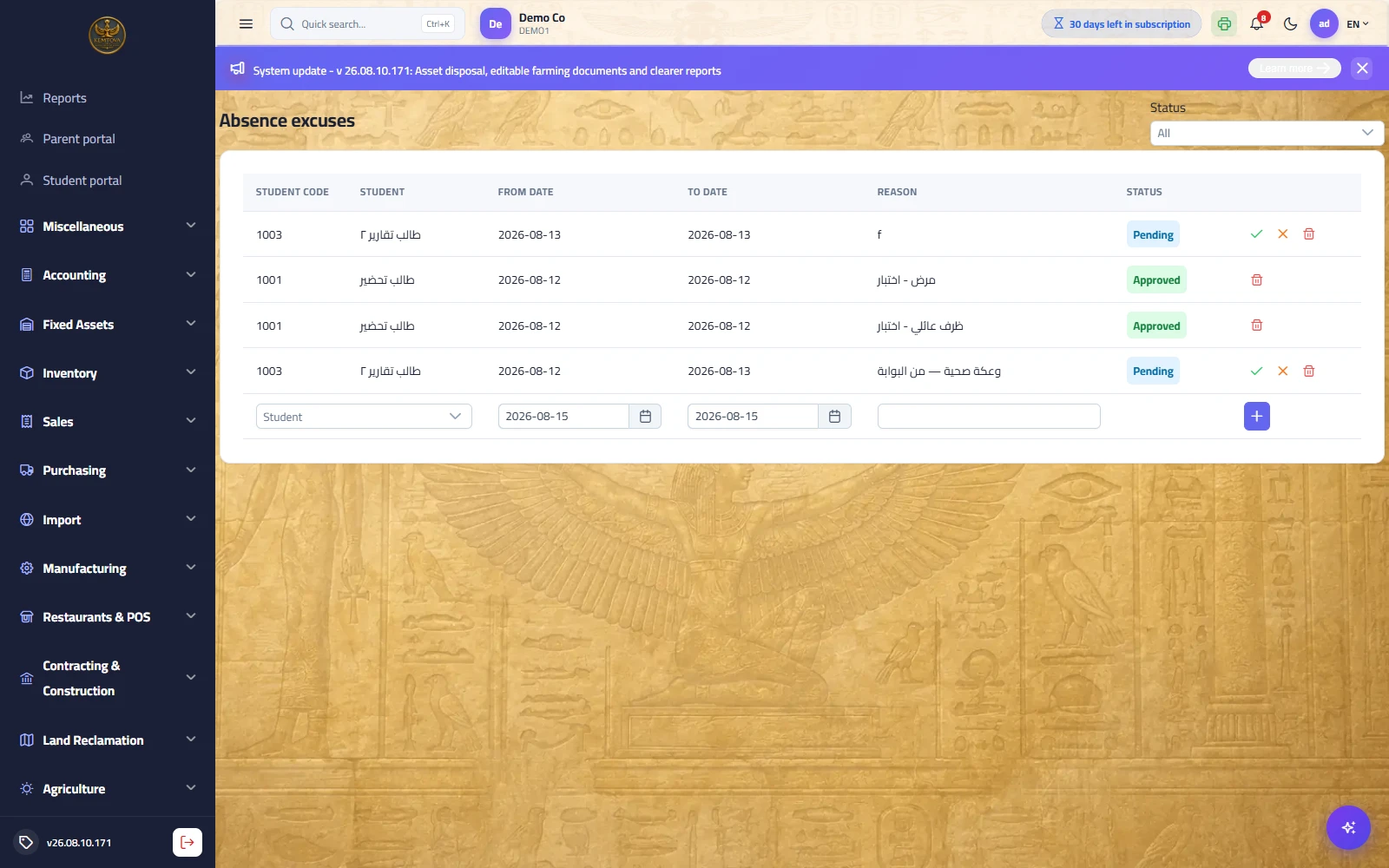Delete the excuse 'وعكة صحية — من البوابة'
The image size is (1389, 868).
point(1309,372)
